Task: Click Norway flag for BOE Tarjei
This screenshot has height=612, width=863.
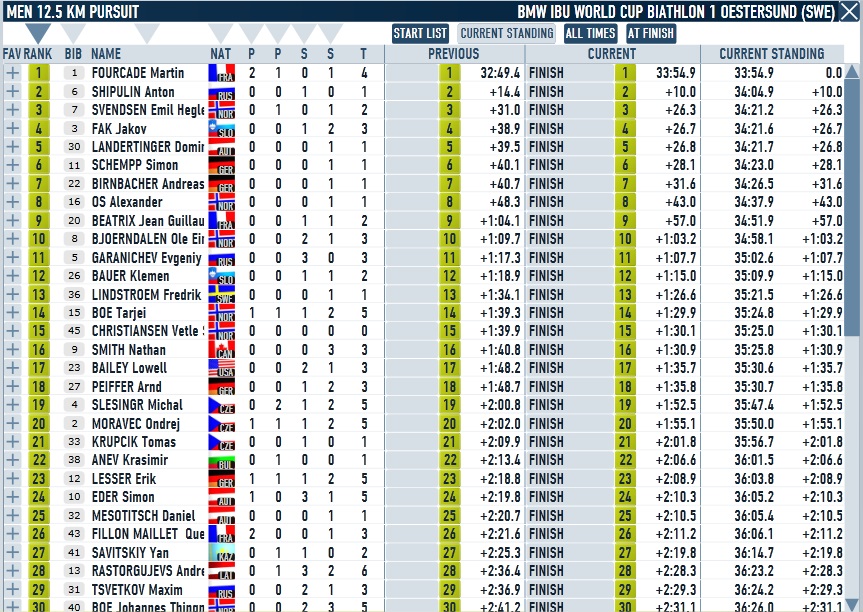Action: pos(222,313)
